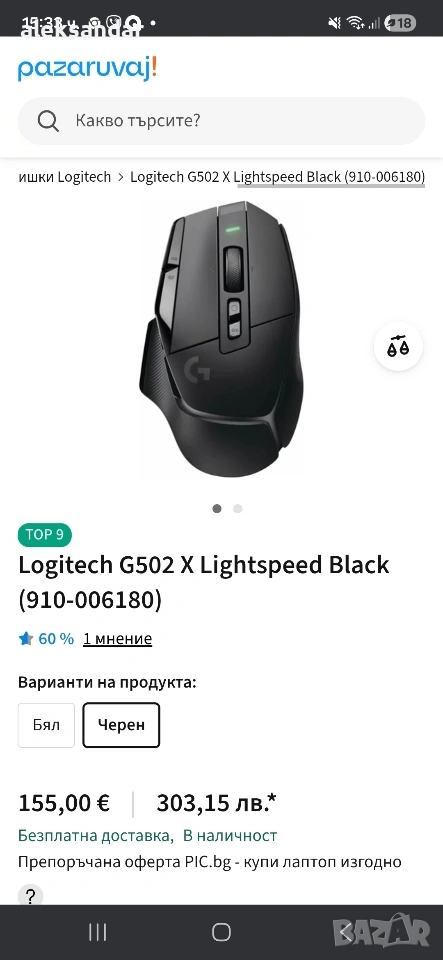Go to second image carousel dot
Screen dimensions: 443x960
[x=237, y=508]
